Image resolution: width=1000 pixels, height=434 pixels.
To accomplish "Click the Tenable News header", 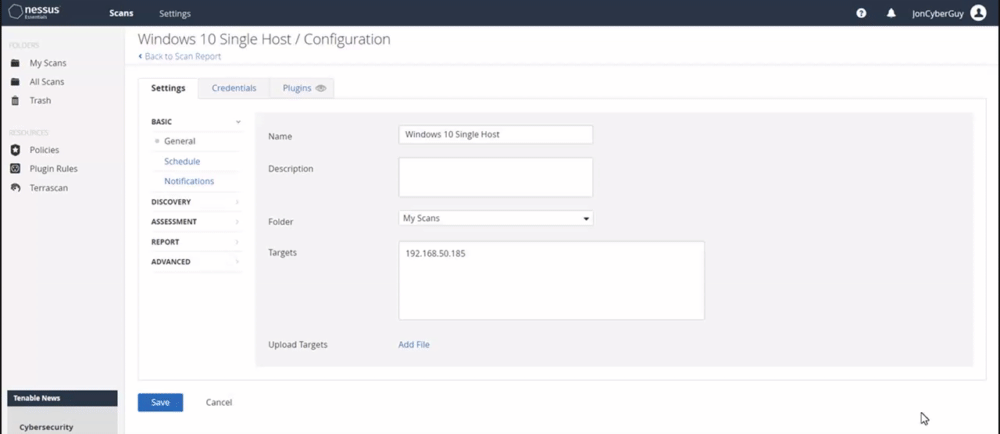I will point(62,398).
